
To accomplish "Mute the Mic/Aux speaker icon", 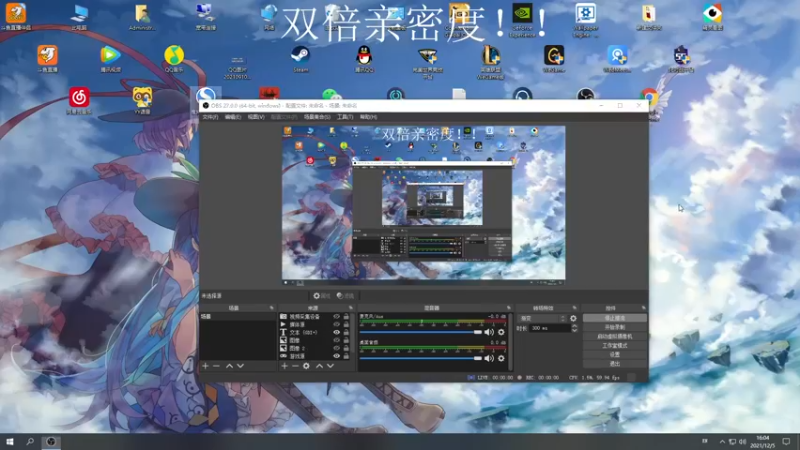I will click(489, 332).
